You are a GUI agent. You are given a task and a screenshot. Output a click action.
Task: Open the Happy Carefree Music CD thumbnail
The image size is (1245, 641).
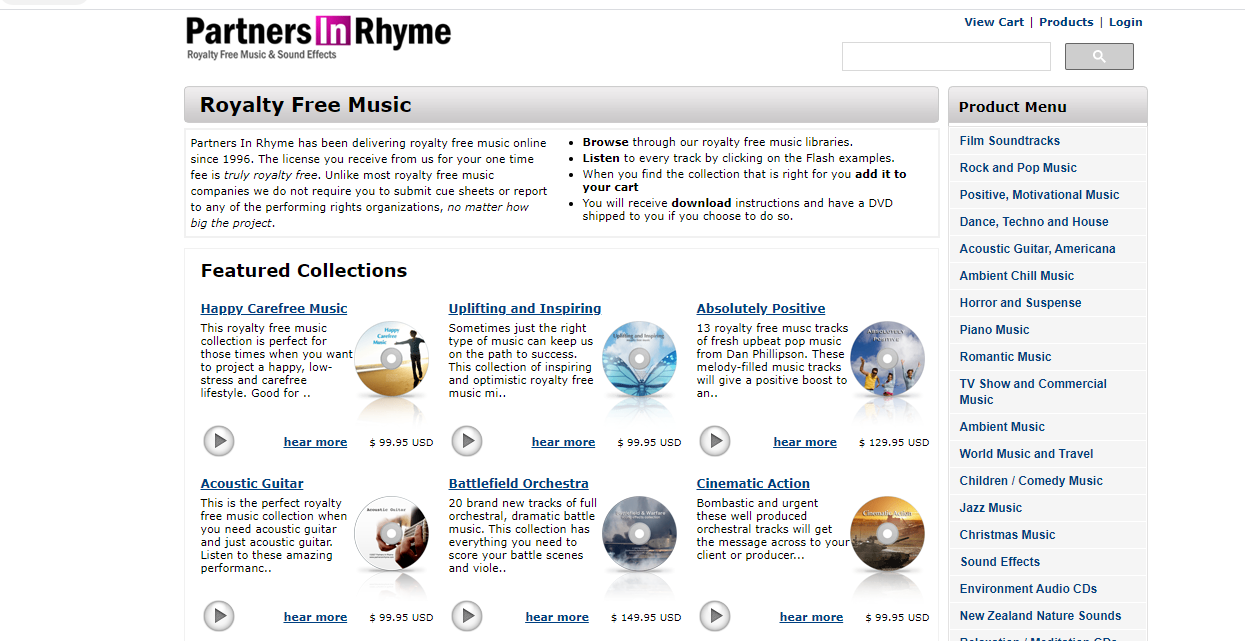(x=391, y=359)
